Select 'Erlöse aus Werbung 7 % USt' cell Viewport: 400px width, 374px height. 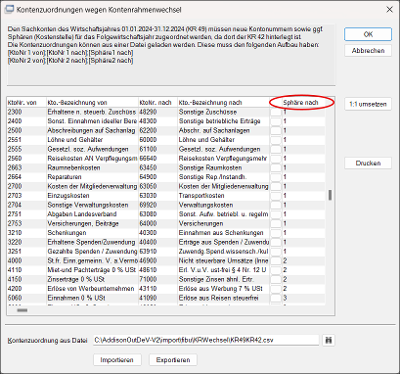(x=221, y=289)
